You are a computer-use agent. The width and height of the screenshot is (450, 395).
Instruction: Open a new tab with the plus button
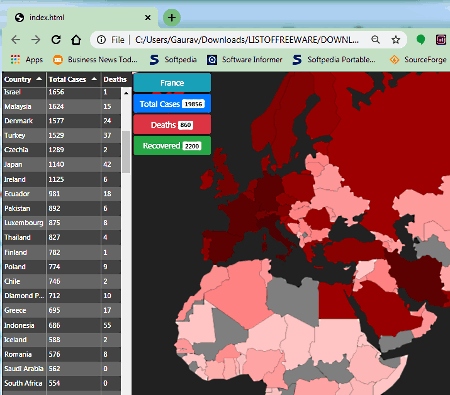coord(172,18)
